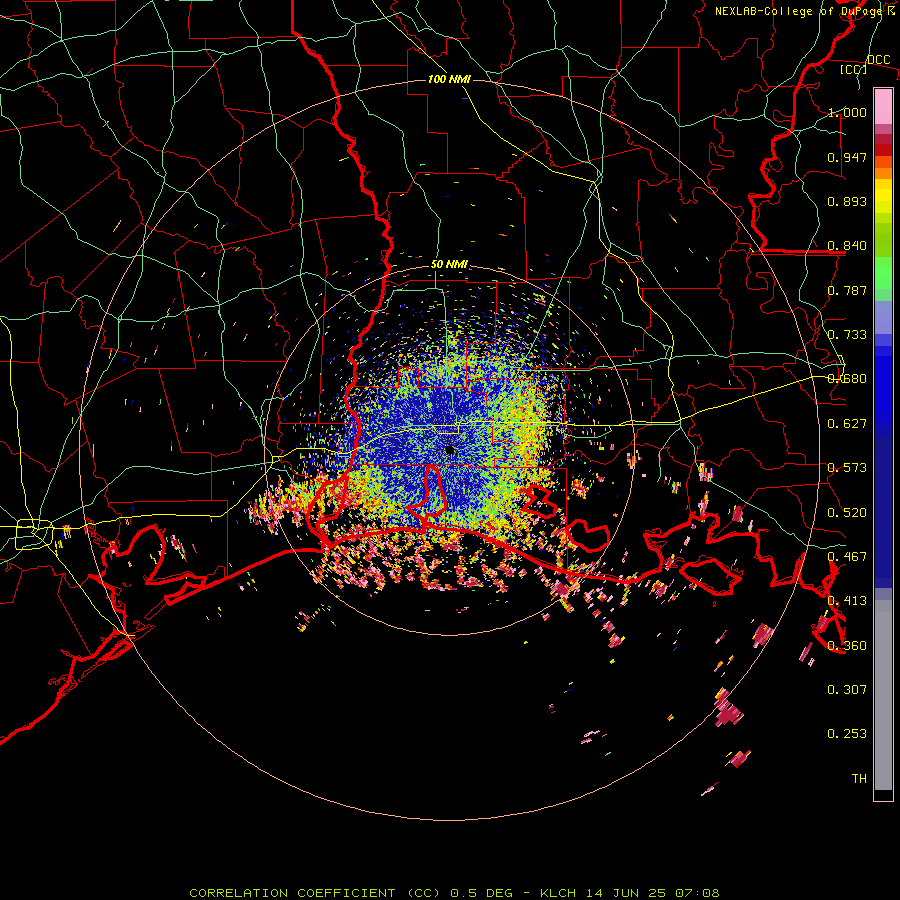Screen dimensions: 900x900
Task: Click the 50 NMI range ring label
Action: pos(449,264)
